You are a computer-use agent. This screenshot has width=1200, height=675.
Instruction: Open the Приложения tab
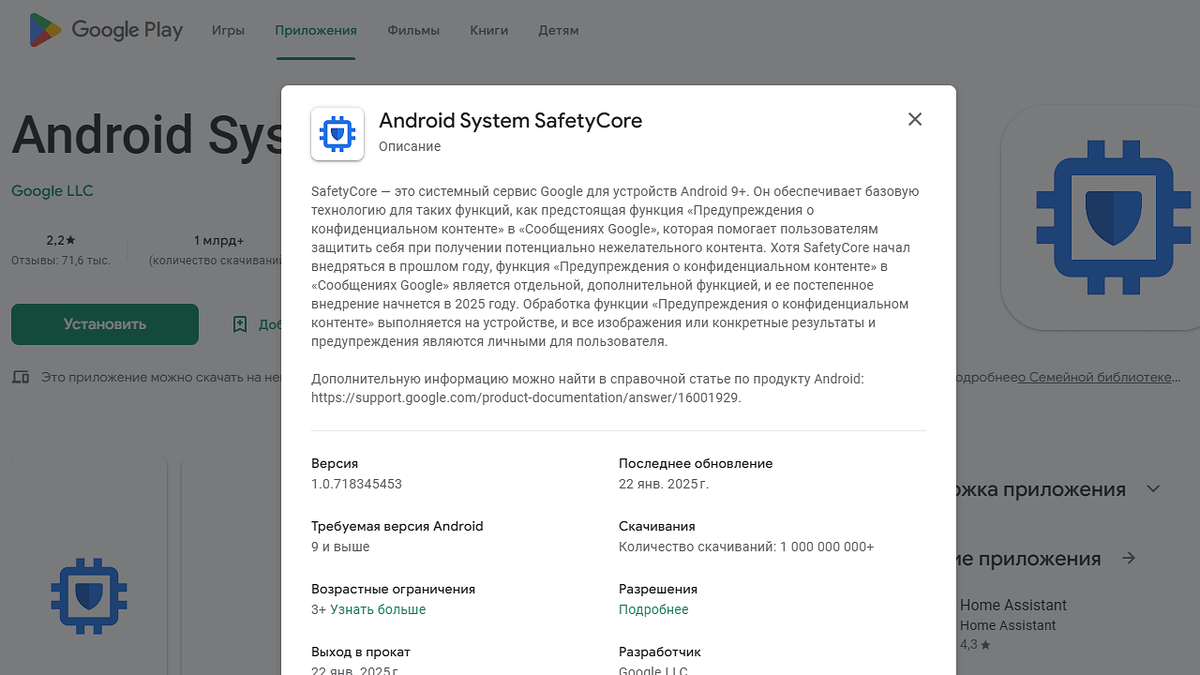point(316,30)
